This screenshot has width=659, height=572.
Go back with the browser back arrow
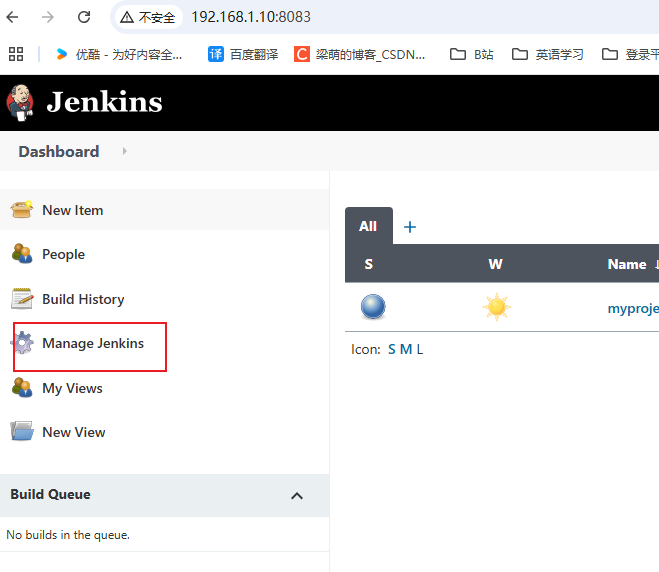13,17
